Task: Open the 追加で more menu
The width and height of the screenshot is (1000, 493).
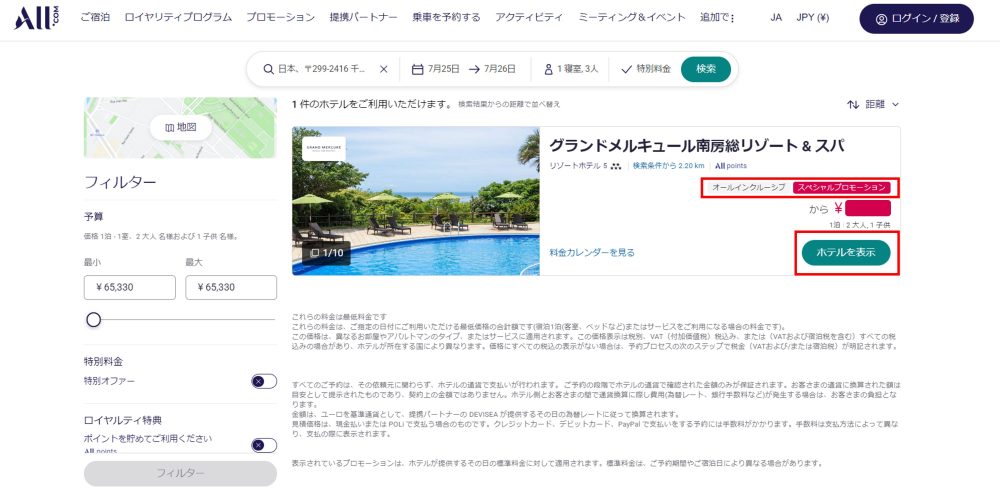Action: click(x=718, y=18)
